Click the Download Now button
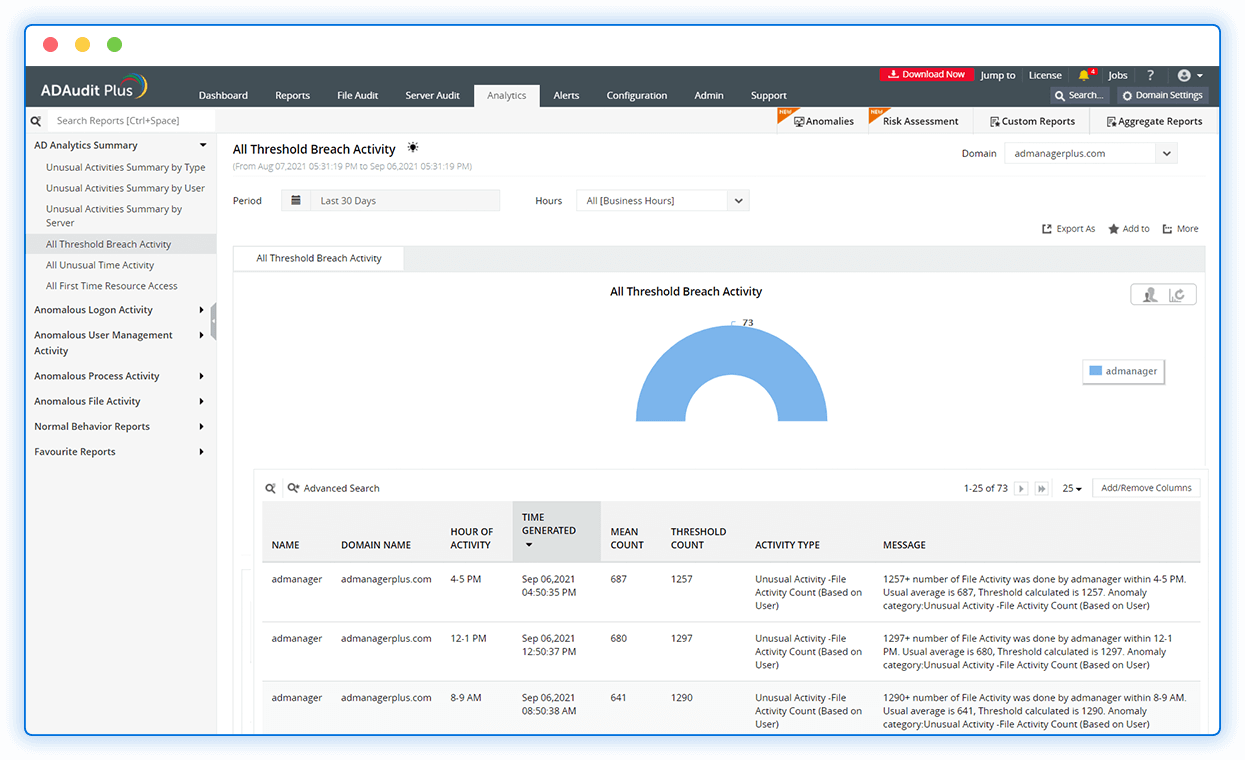This screenshot has width=1245, height=760. (925, 75)
